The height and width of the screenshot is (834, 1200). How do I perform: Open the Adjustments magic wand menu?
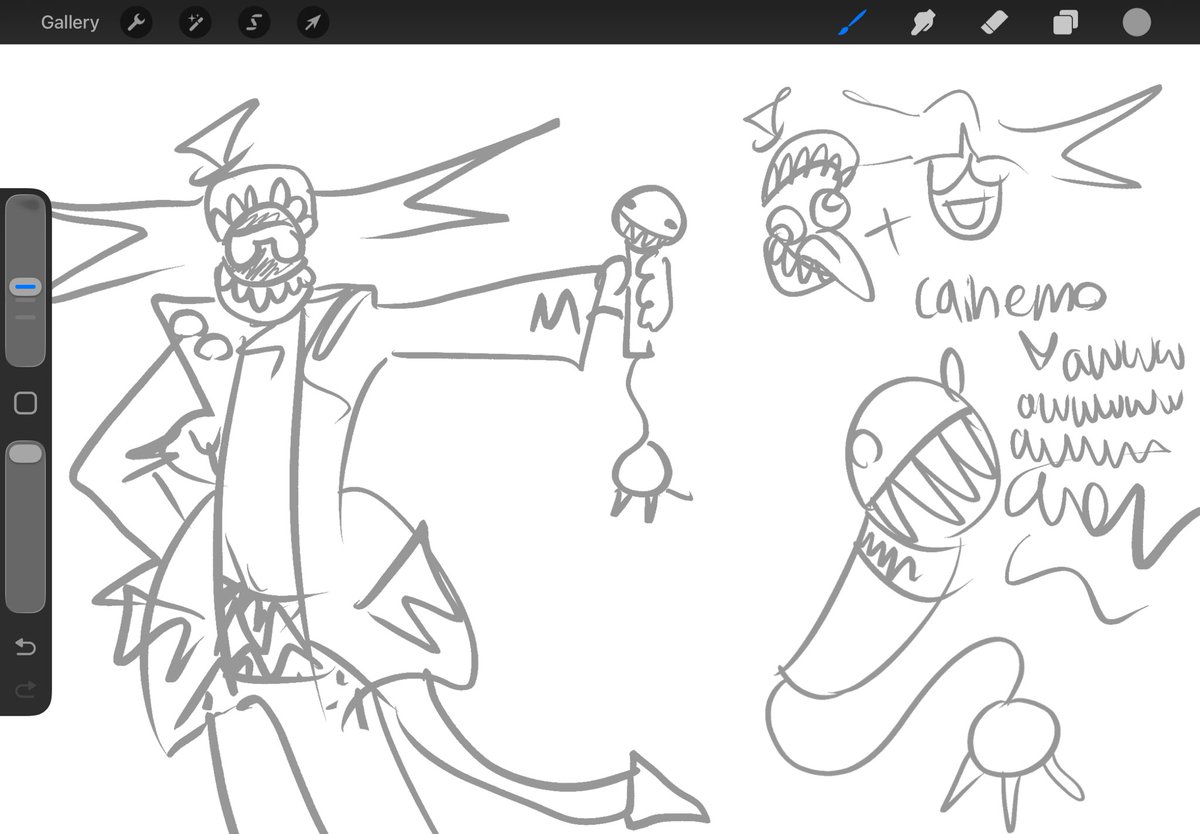point(195,22)
